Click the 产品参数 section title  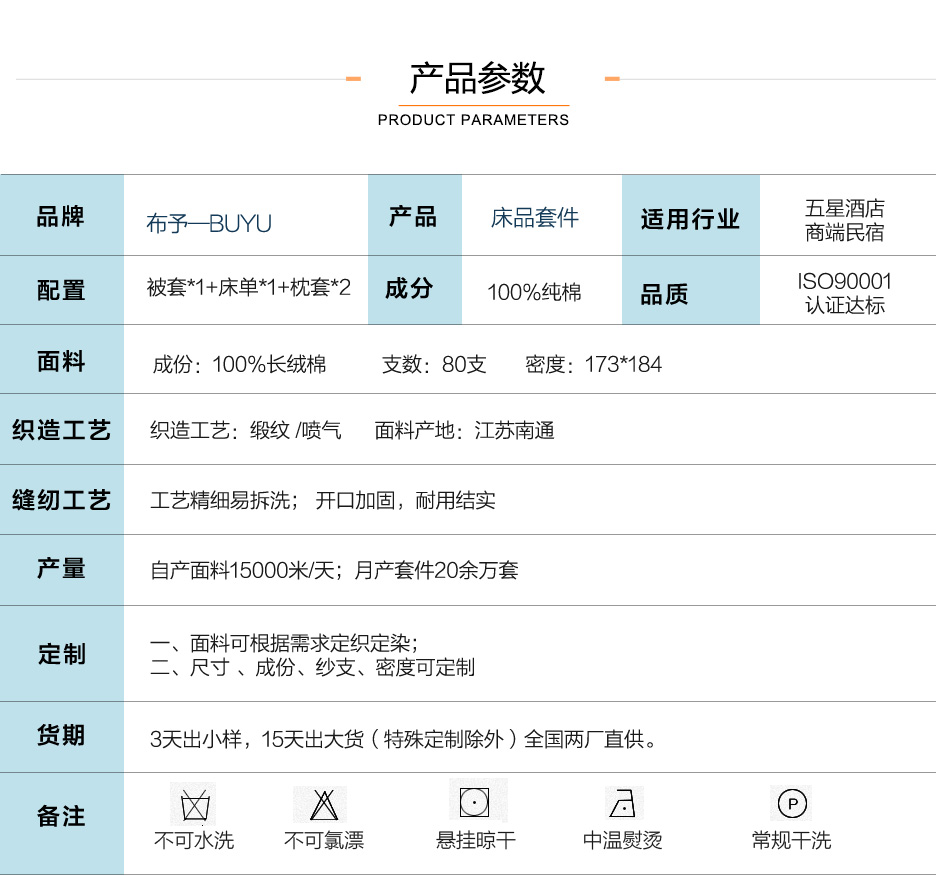pos(478,78)
